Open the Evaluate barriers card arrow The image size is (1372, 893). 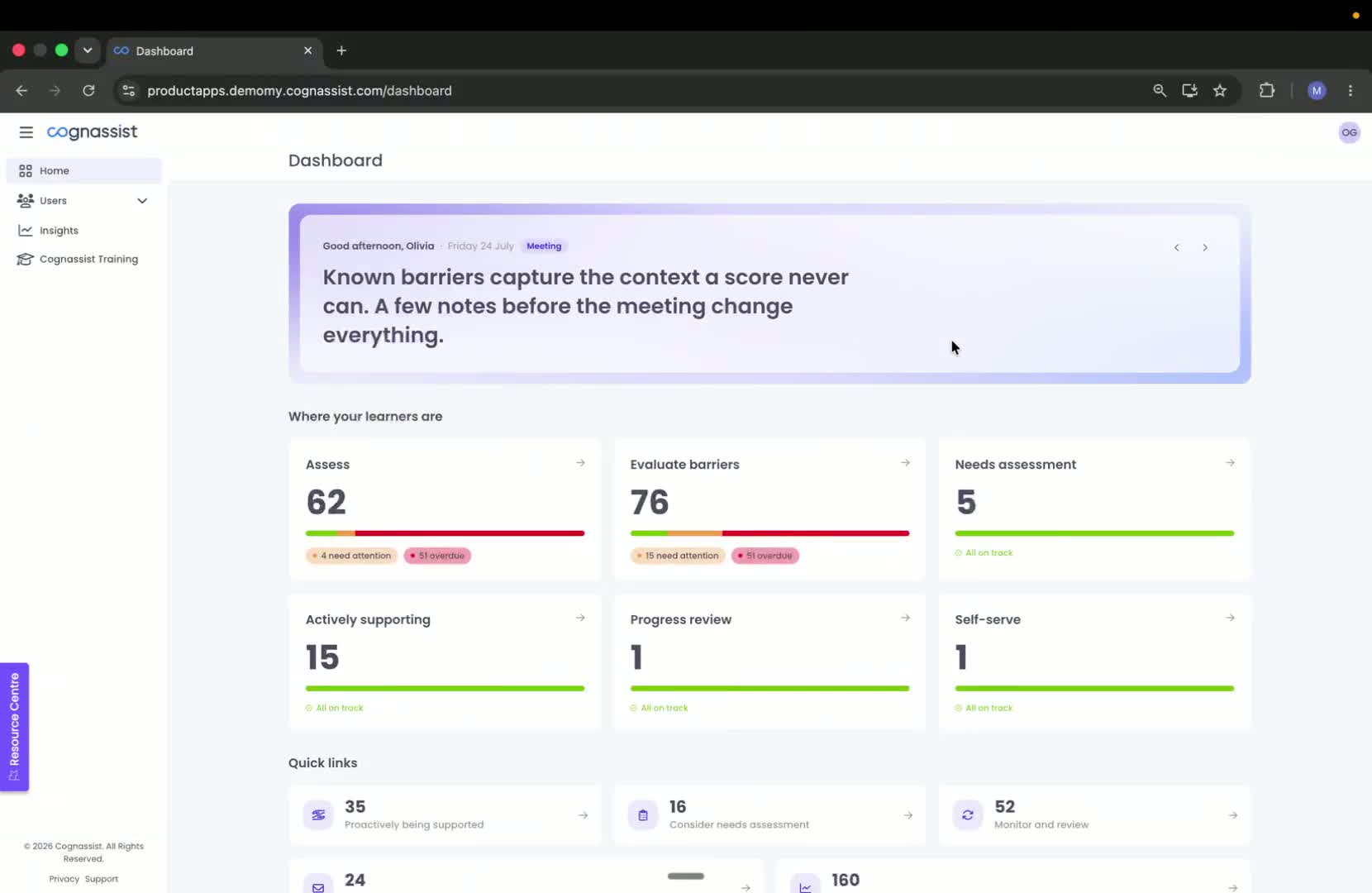[905, 463]
